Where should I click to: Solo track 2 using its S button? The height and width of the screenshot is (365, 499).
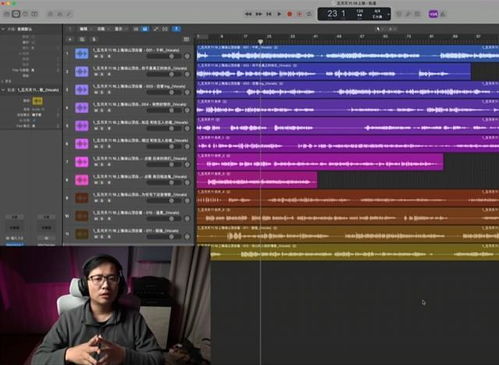pos(102,74)
